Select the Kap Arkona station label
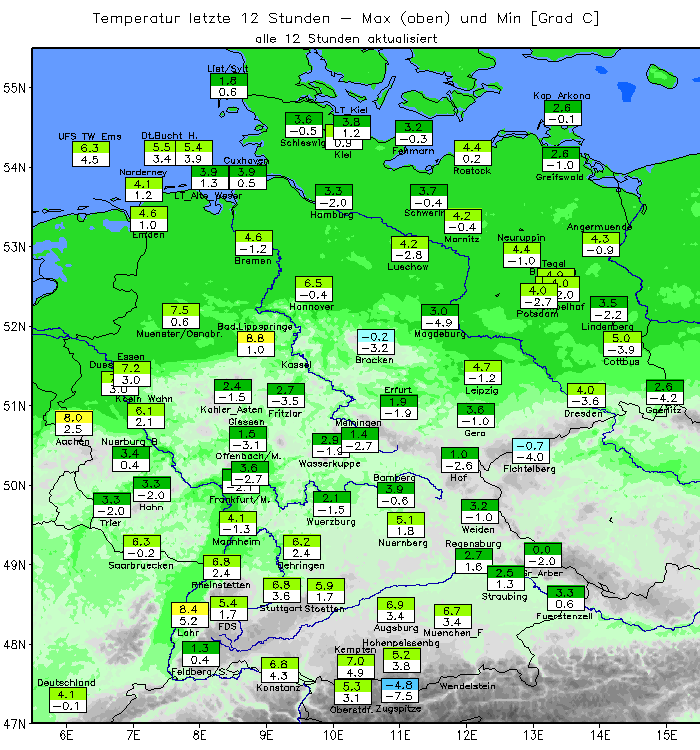 click(x=562, y=96)
